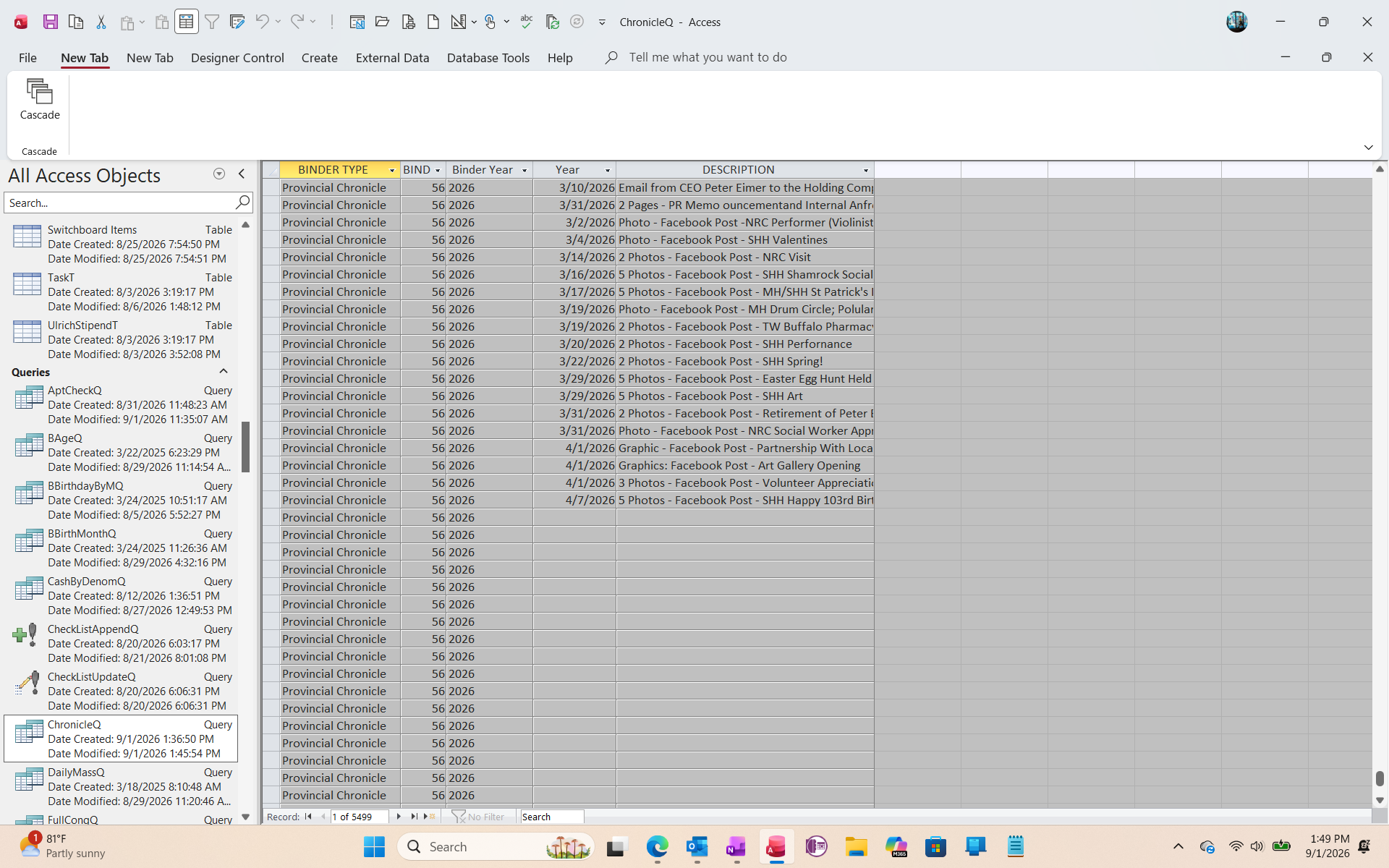This screenshot has height=868, width=1389.
Task: Click the datasheet vertical scrollbar thumb
Action: [x=1380, y=778]
